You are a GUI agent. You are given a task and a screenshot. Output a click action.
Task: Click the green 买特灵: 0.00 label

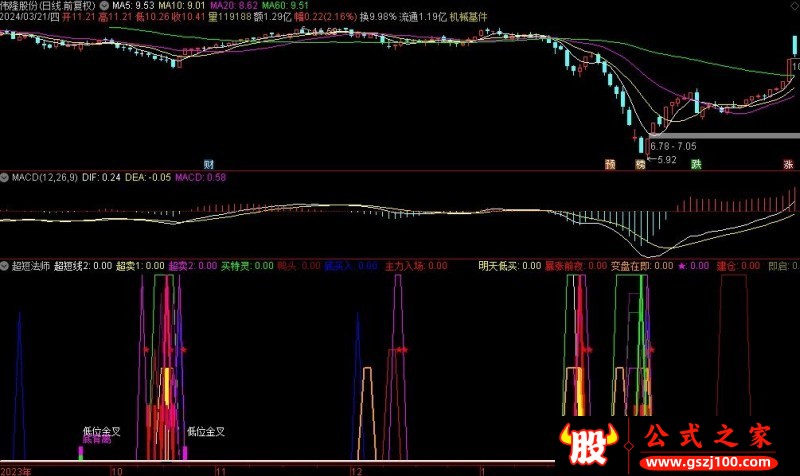tap(247, 266)
